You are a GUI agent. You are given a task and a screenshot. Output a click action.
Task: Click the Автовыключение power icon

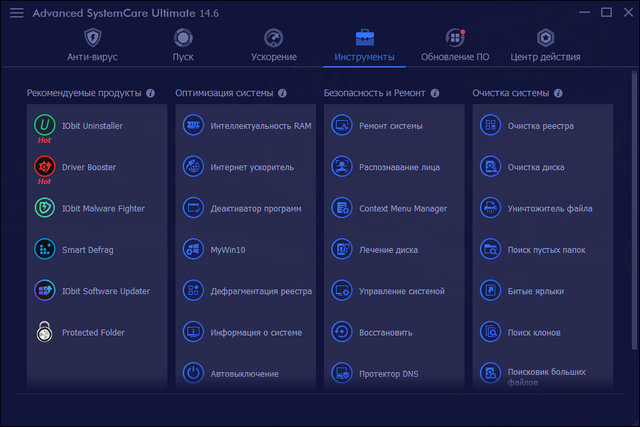(x=193, y=373)
